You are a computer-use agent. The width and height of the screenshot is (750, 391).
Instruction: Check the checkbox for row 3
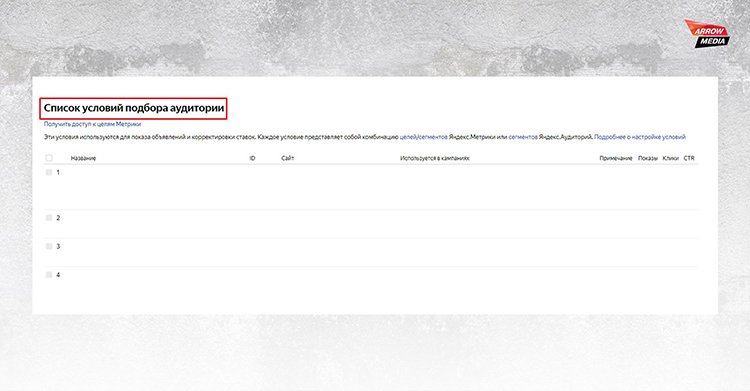[x=49, y=246]
